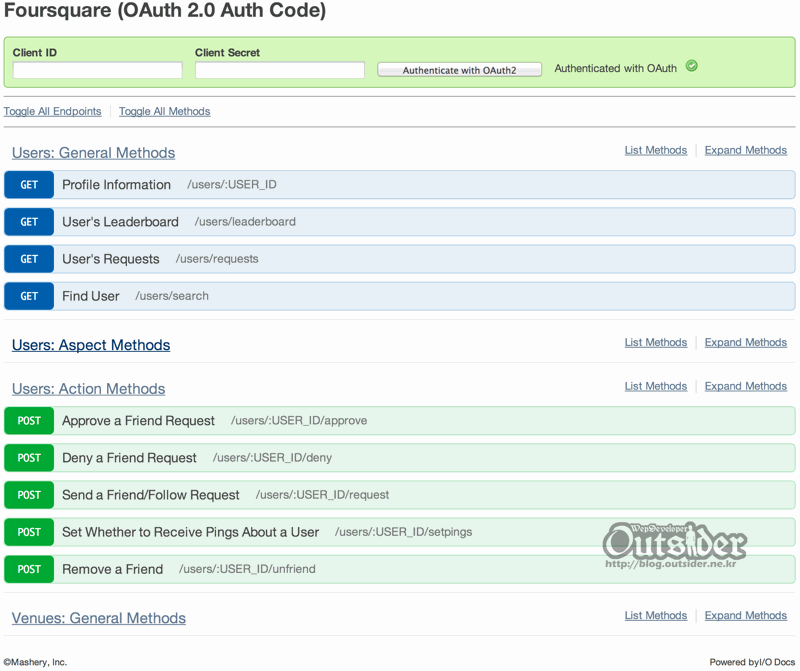
Task: List Methods for Users: Action Methods
Action: (656, 386)
